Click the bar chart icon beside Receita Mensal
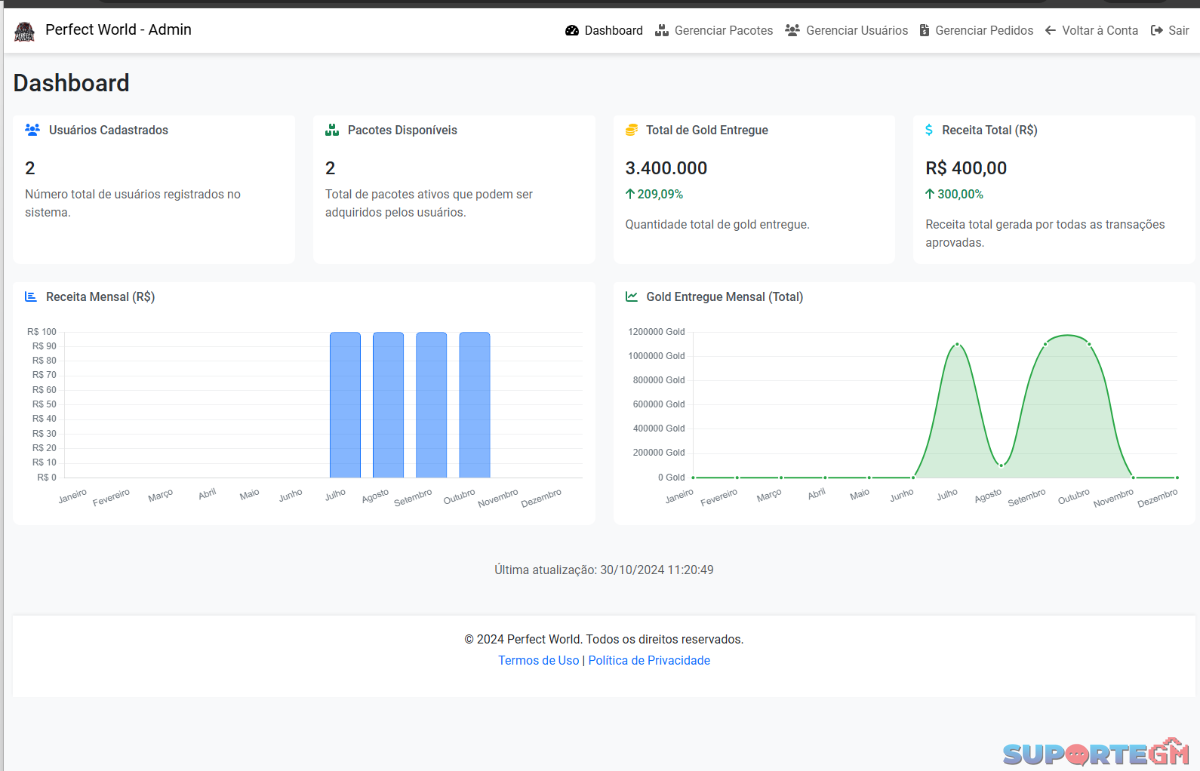The image size is (1200, 771). pos(31,297)
